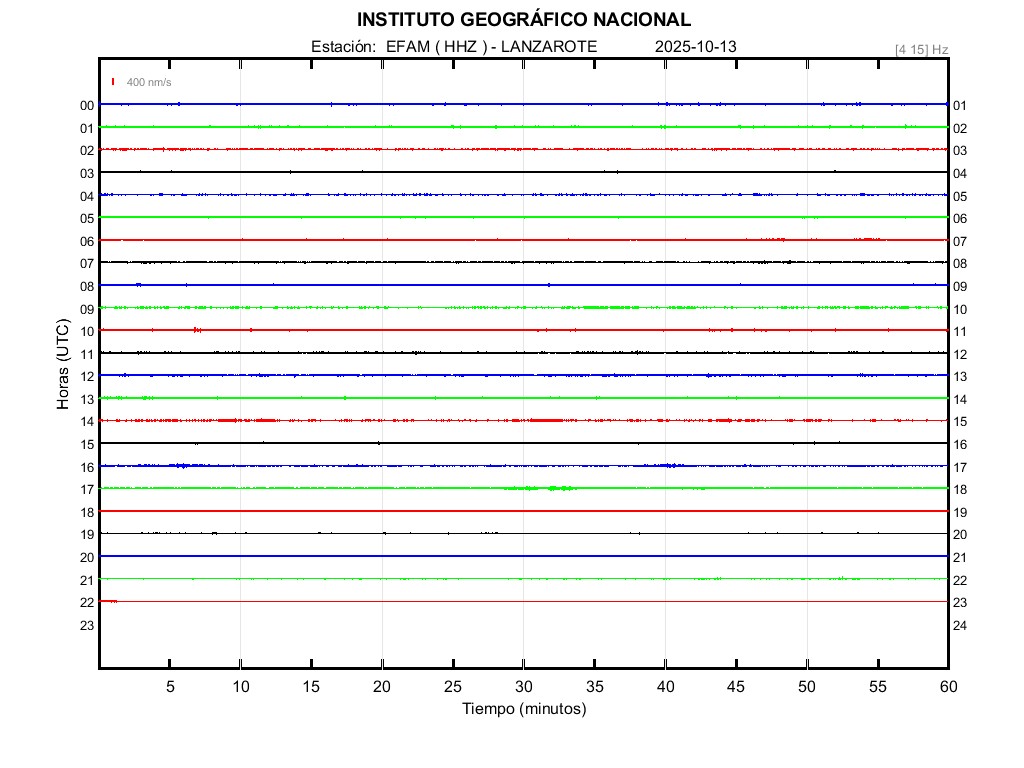Click the 30 minute tick label on the time axis

point(523,686)
